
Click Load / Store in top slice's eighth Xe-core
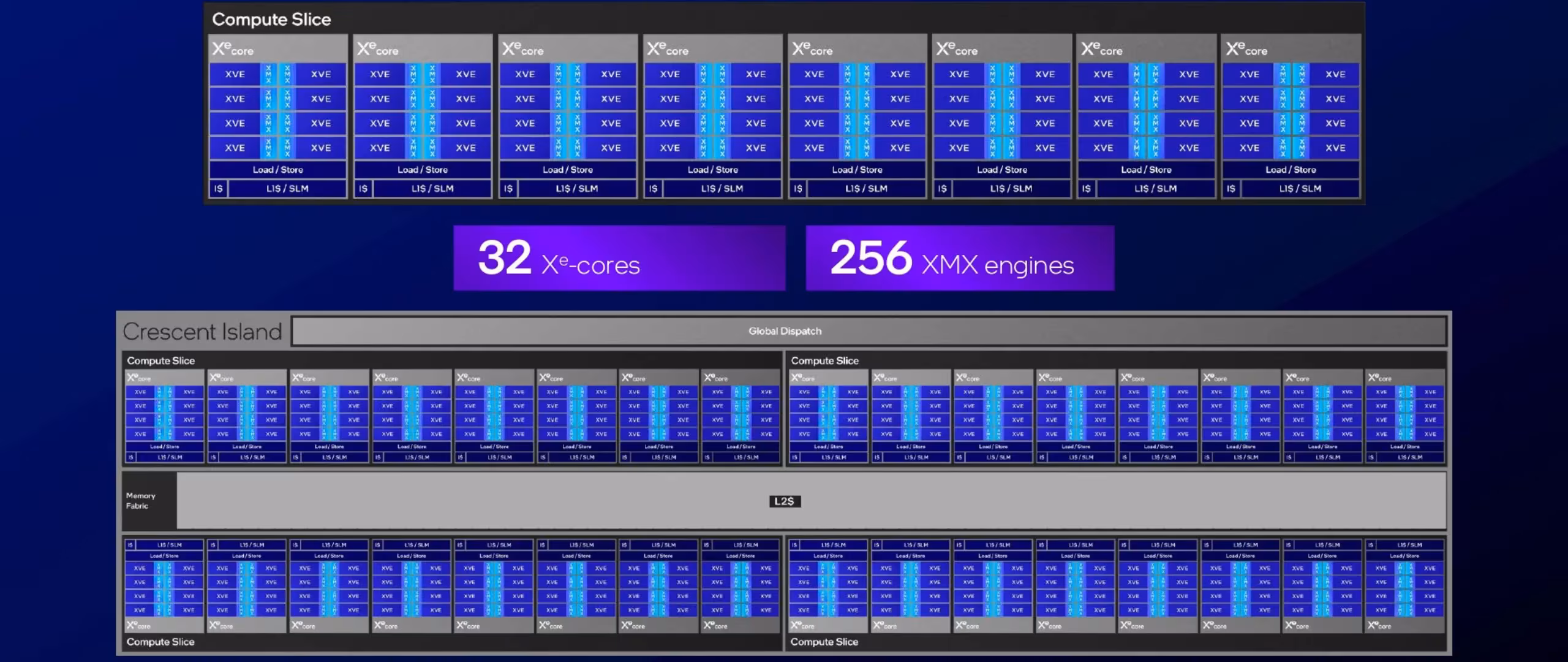[x=1291, y=170]
